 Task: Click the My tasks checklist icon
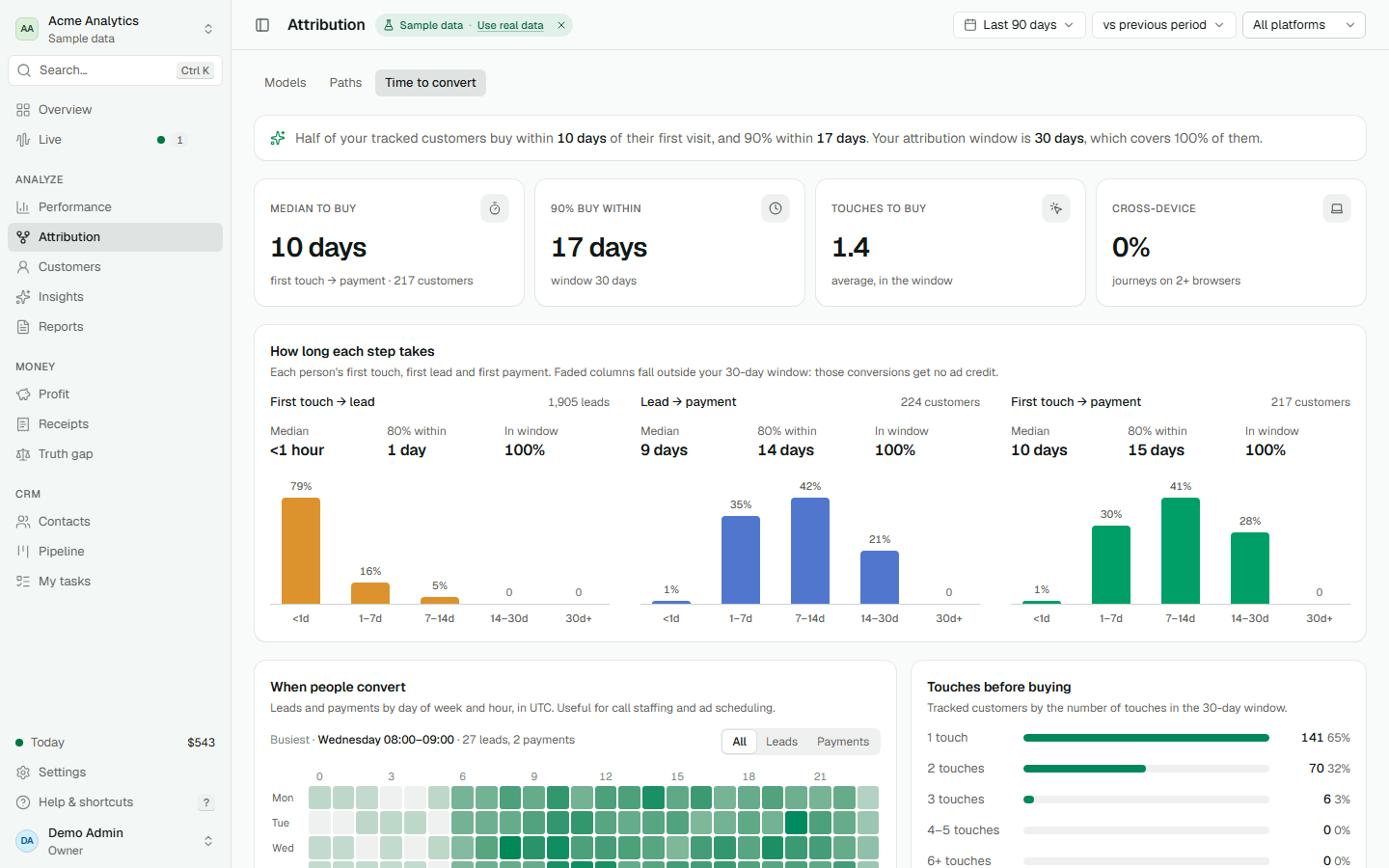point(23,582)
